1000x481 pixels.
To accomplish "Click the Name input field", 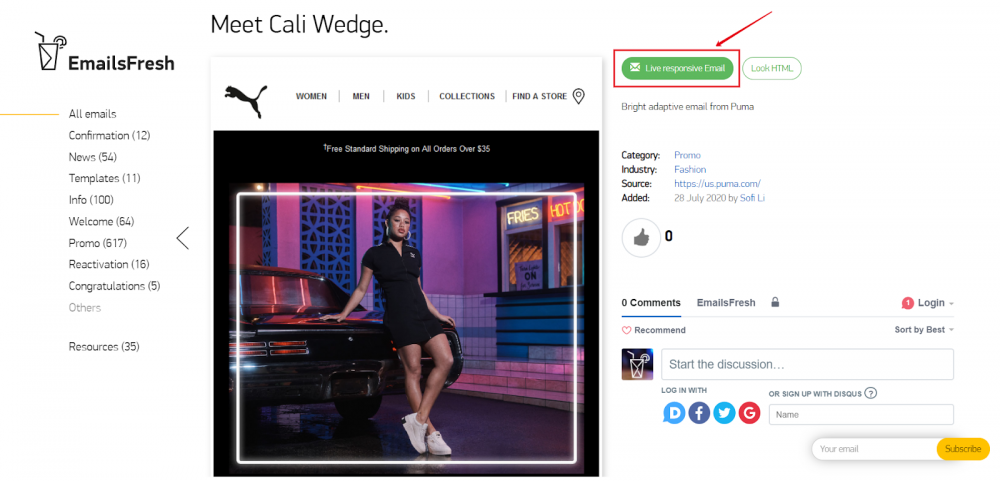I will click(x=862, y=415).
